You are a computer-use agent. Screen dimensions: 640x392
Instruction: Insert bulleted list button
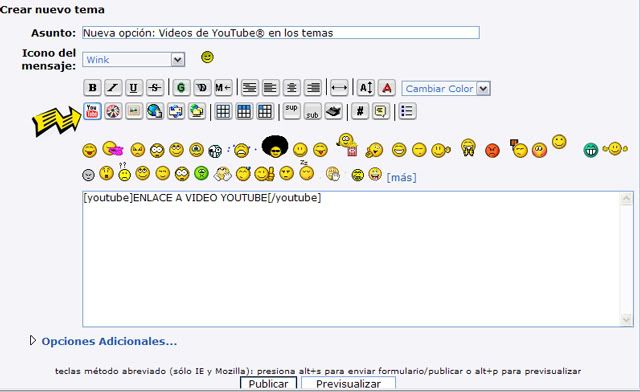point(407,111)
